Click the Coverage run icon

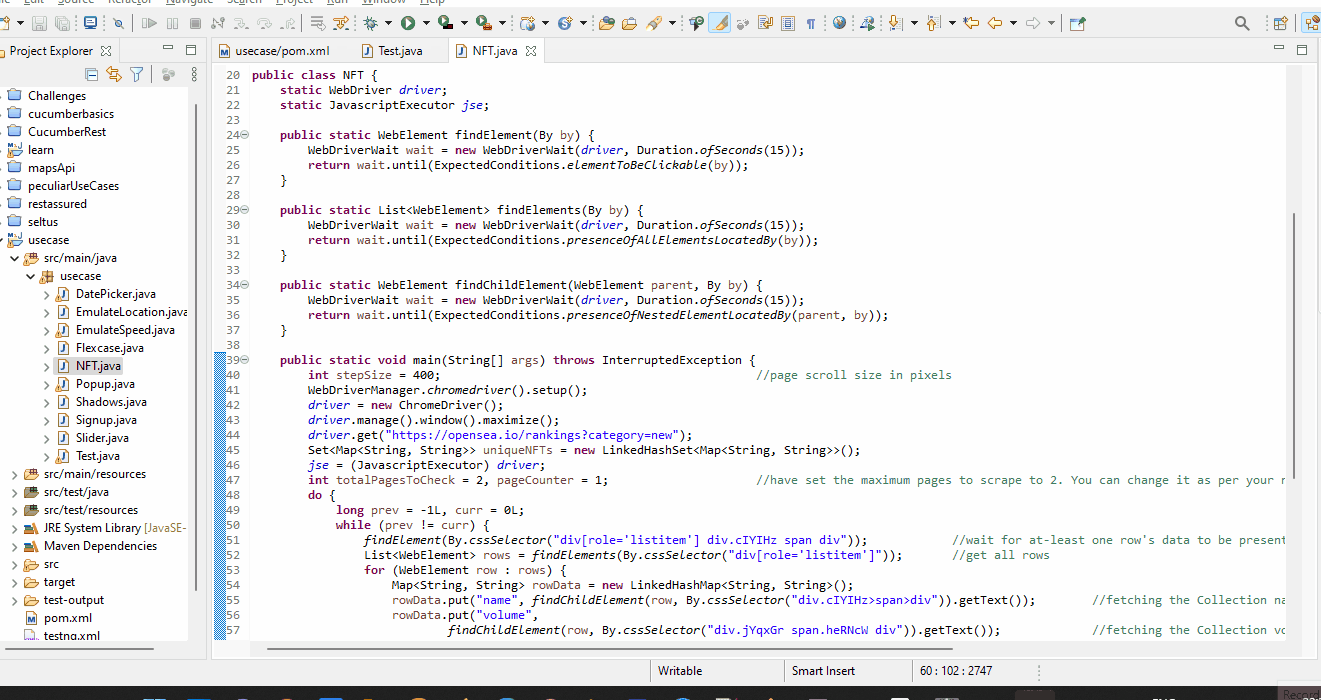point(445,23)
